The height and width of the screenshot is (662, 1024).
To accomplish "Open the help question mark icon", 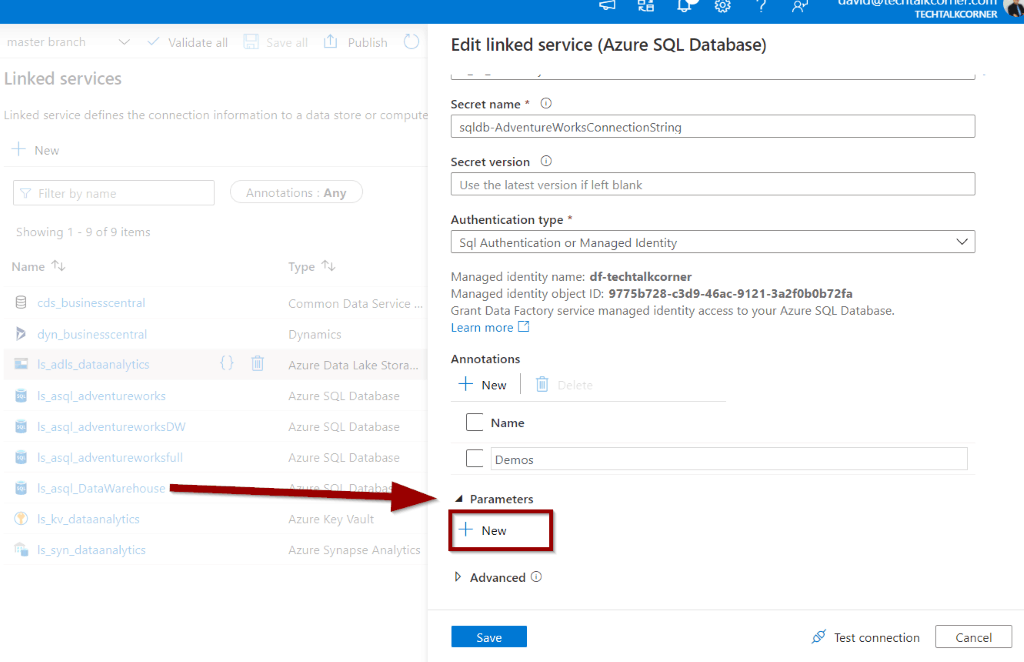I will (761, 6).
